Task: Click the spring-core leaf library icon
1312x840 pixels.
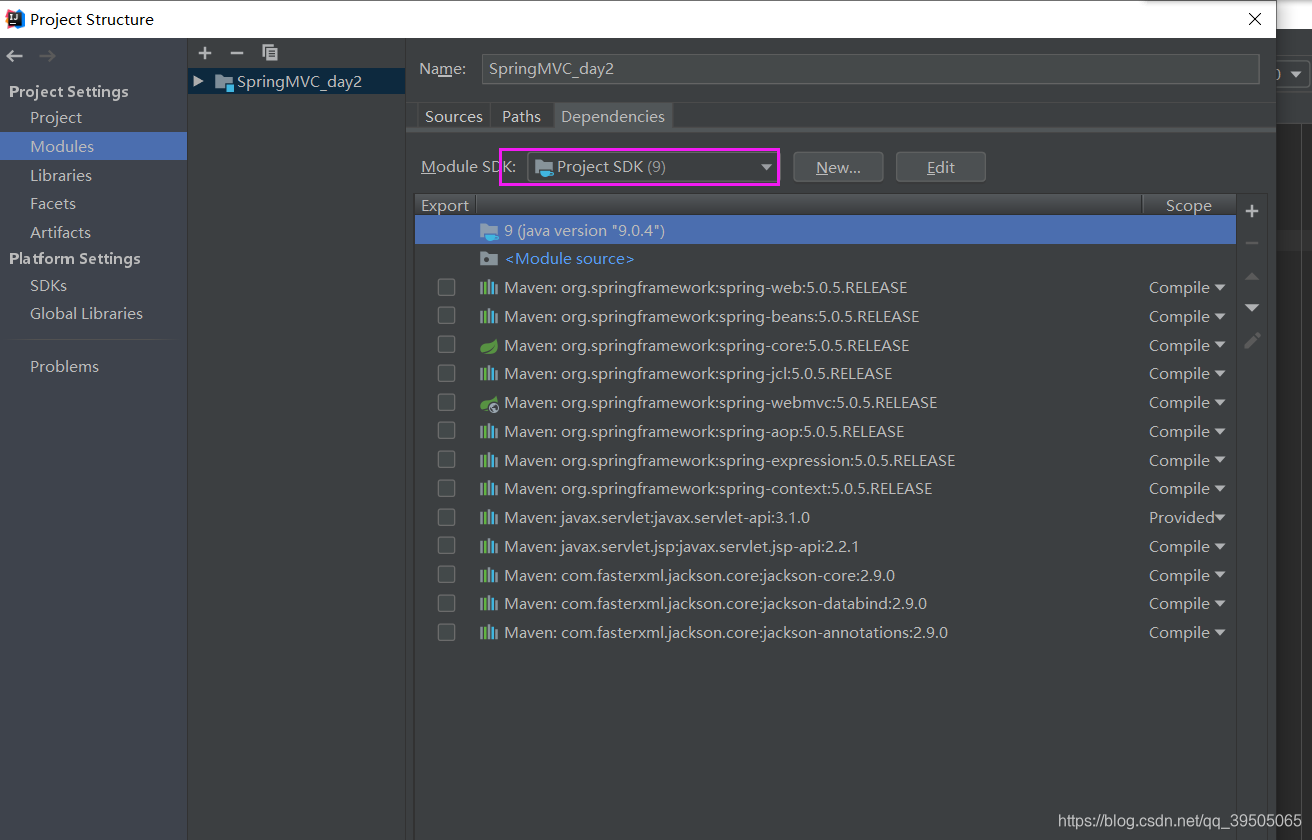Action: tap(489, 346)
